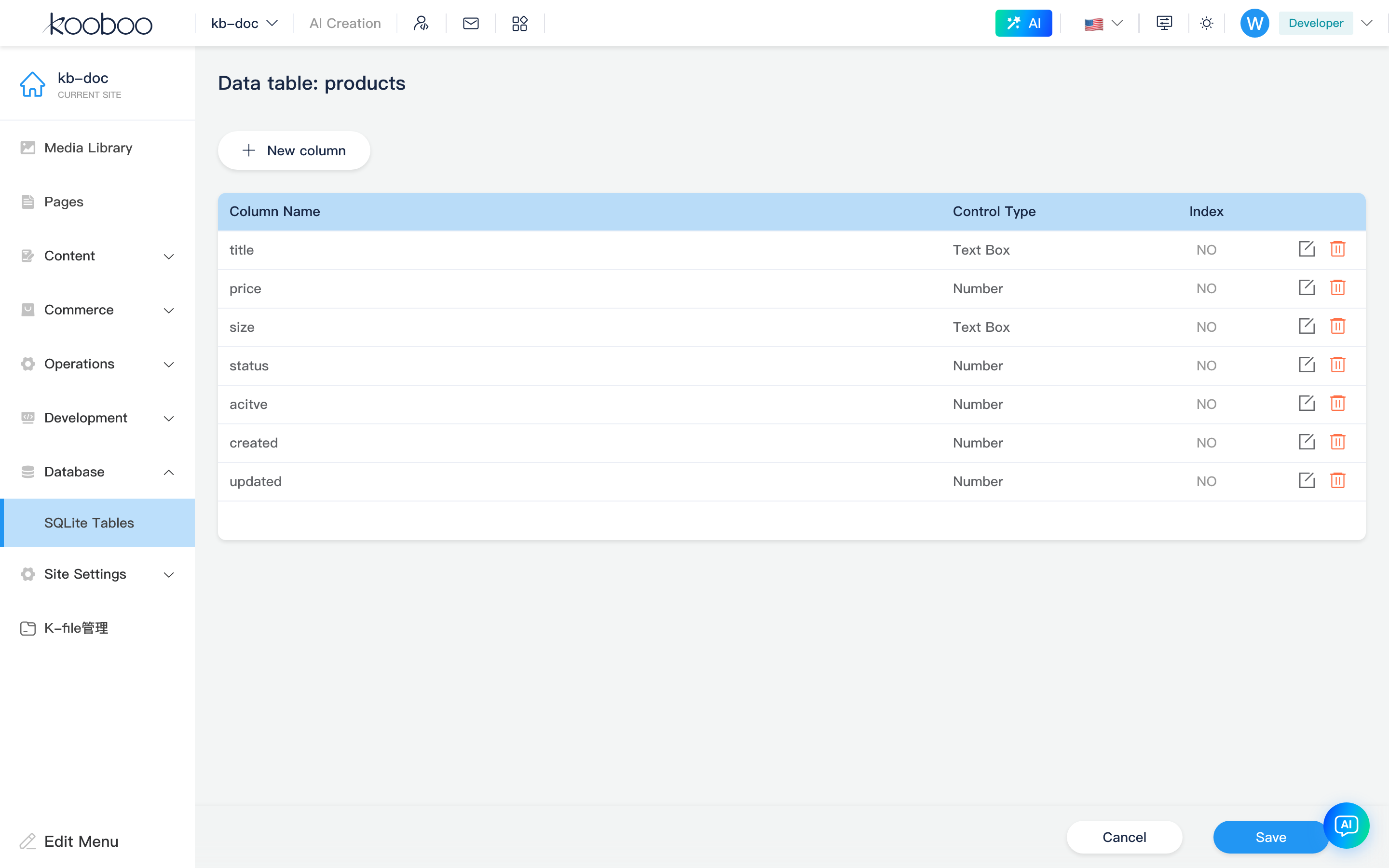Delete the updated column

pyautogui.click(x=1337, y=480)
